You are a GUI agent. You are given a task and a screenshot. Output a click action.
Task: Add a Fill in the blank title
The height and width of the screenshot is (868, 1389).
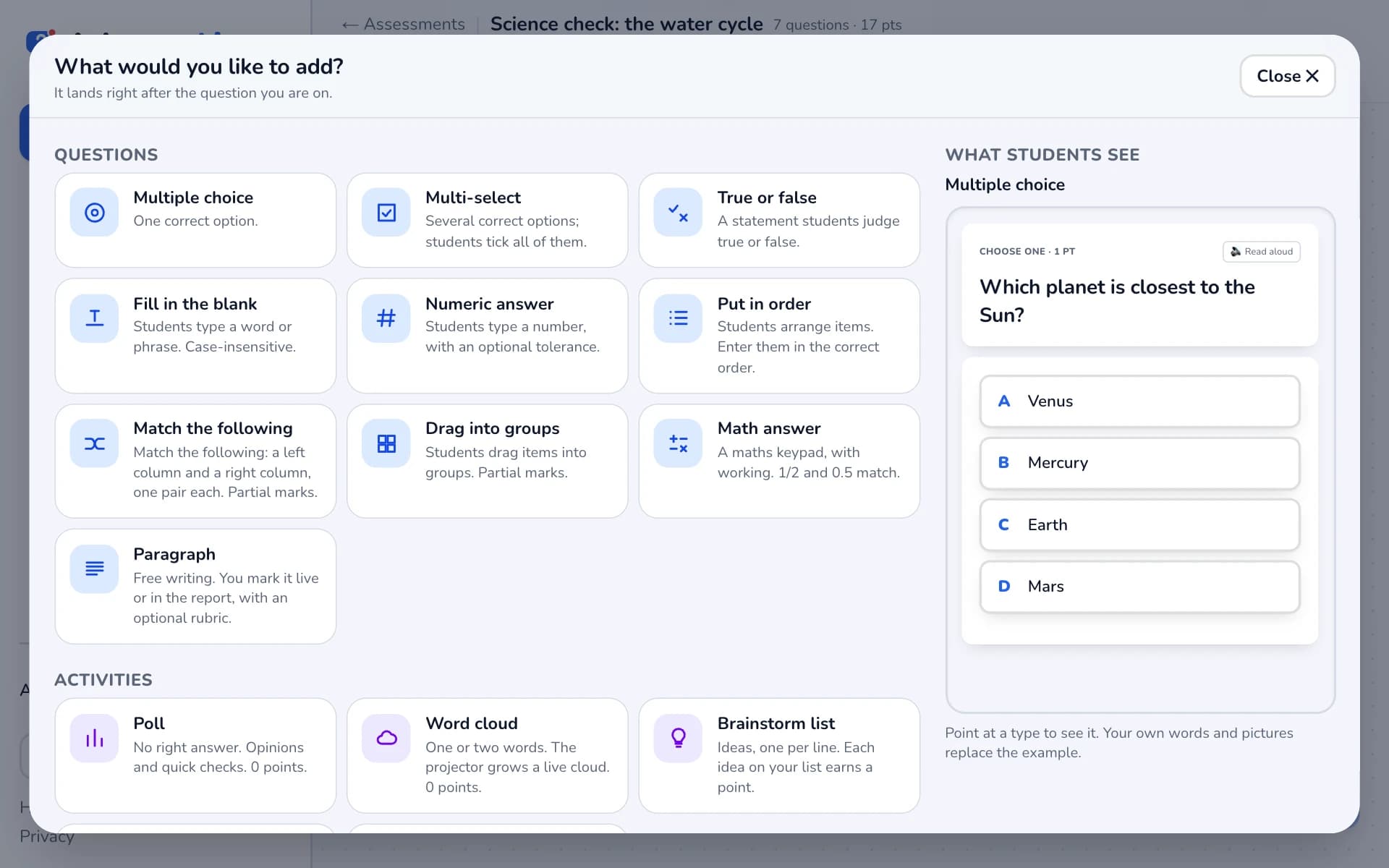[x=195, y=304]
